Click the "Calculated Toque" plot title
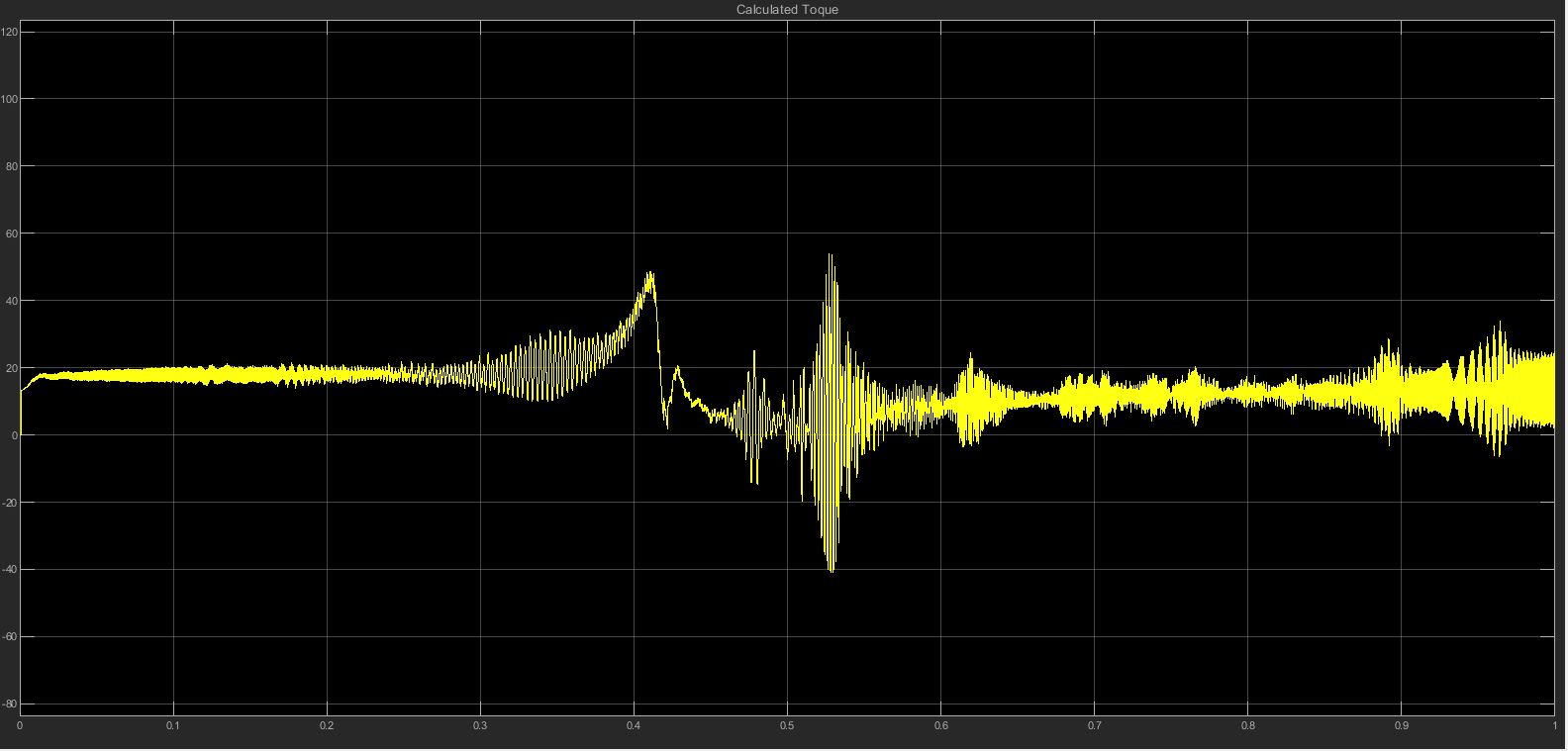1568x751 pixels. [787, 10]
